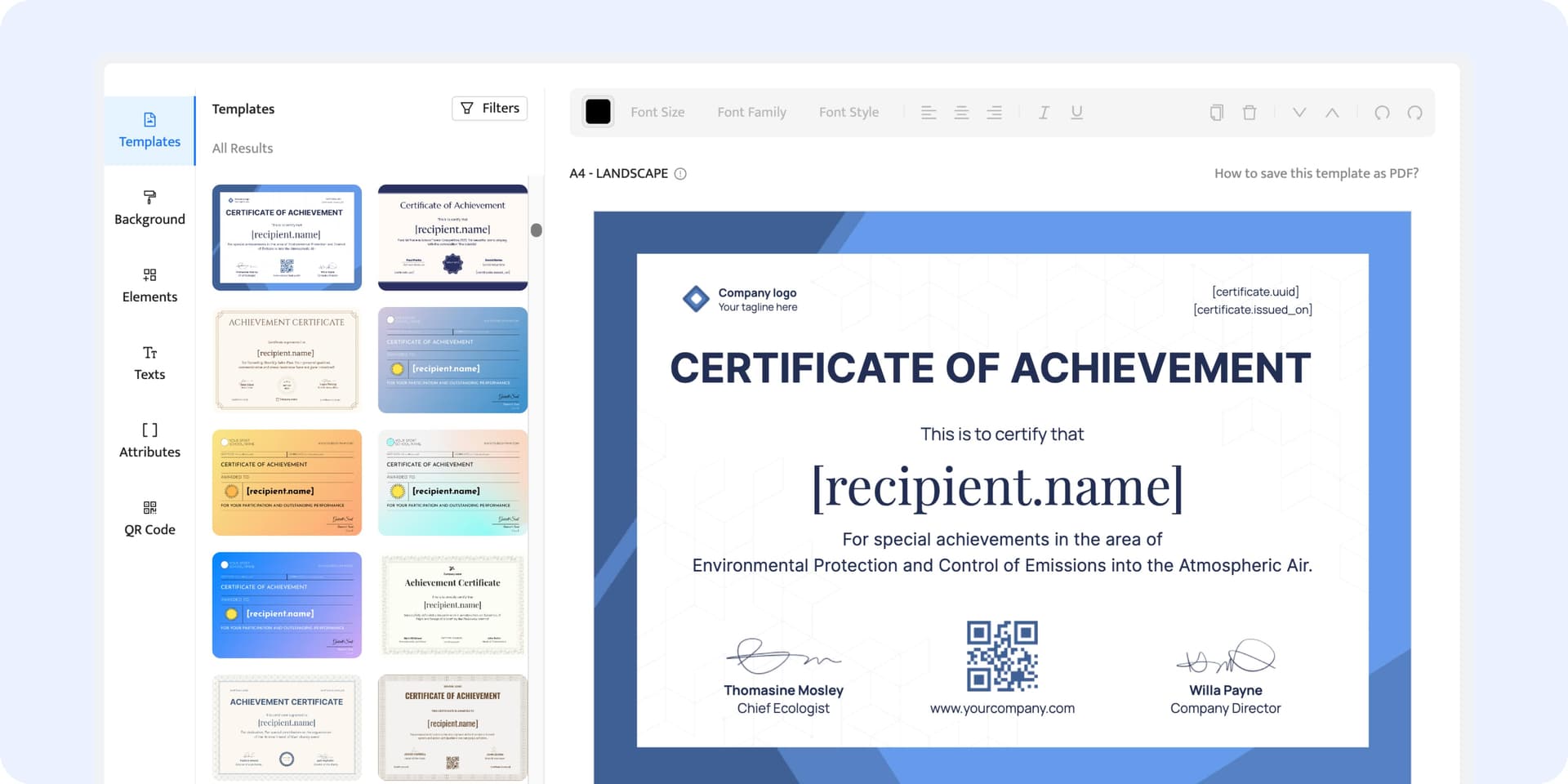Click the duplicate element icon
This screenshot has width=1568, height=784.
pyautogui.click(x=1216, y=113)
